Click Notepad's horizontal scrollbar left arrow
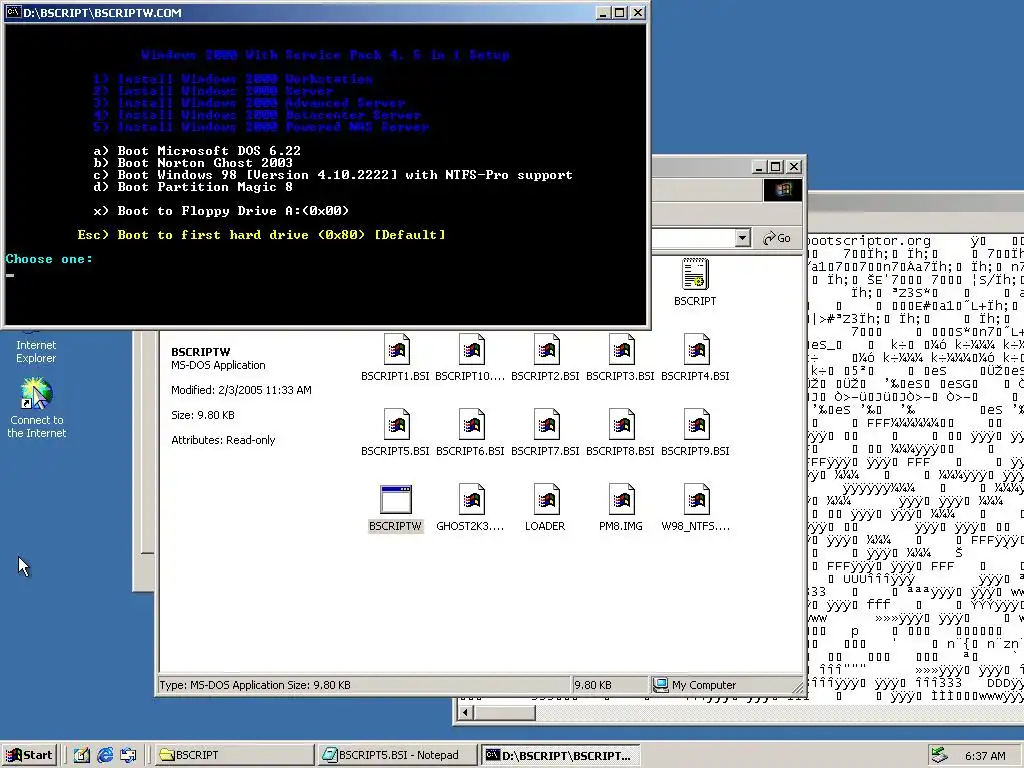Viewport: 1024px width, 768px height. point(465,712)
